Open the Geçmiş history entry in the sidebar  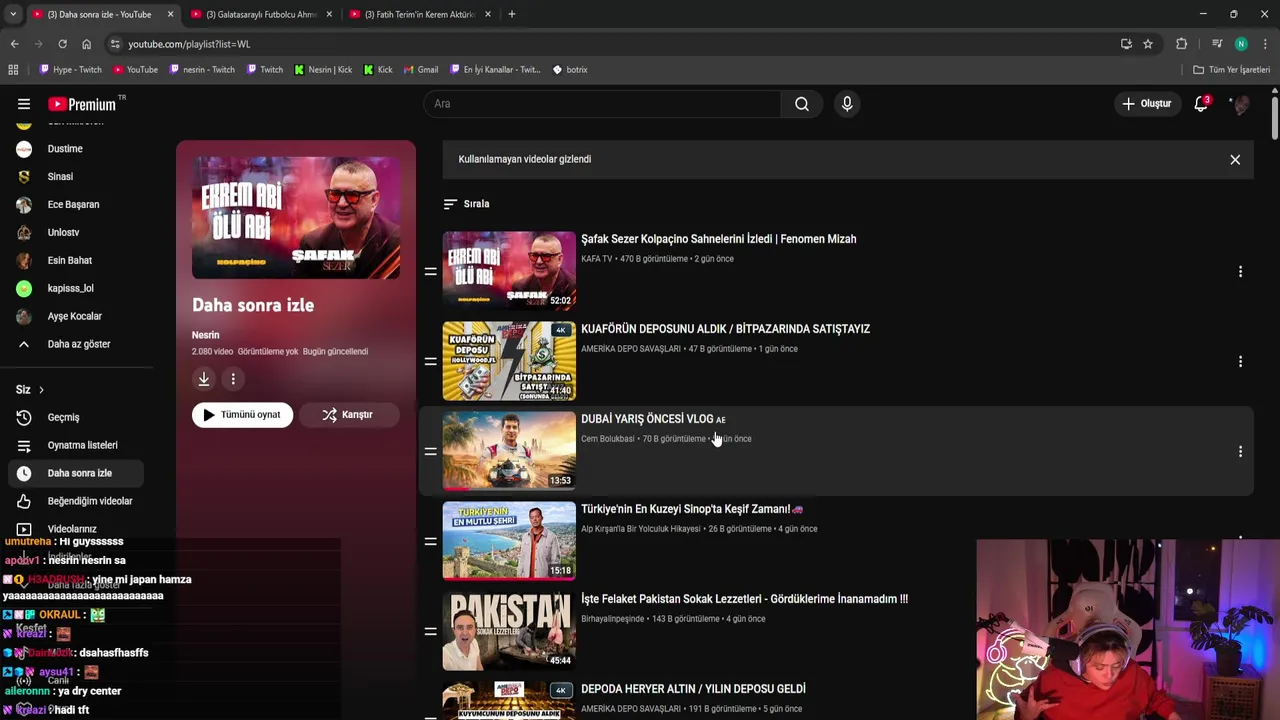(x=75, y=417)
